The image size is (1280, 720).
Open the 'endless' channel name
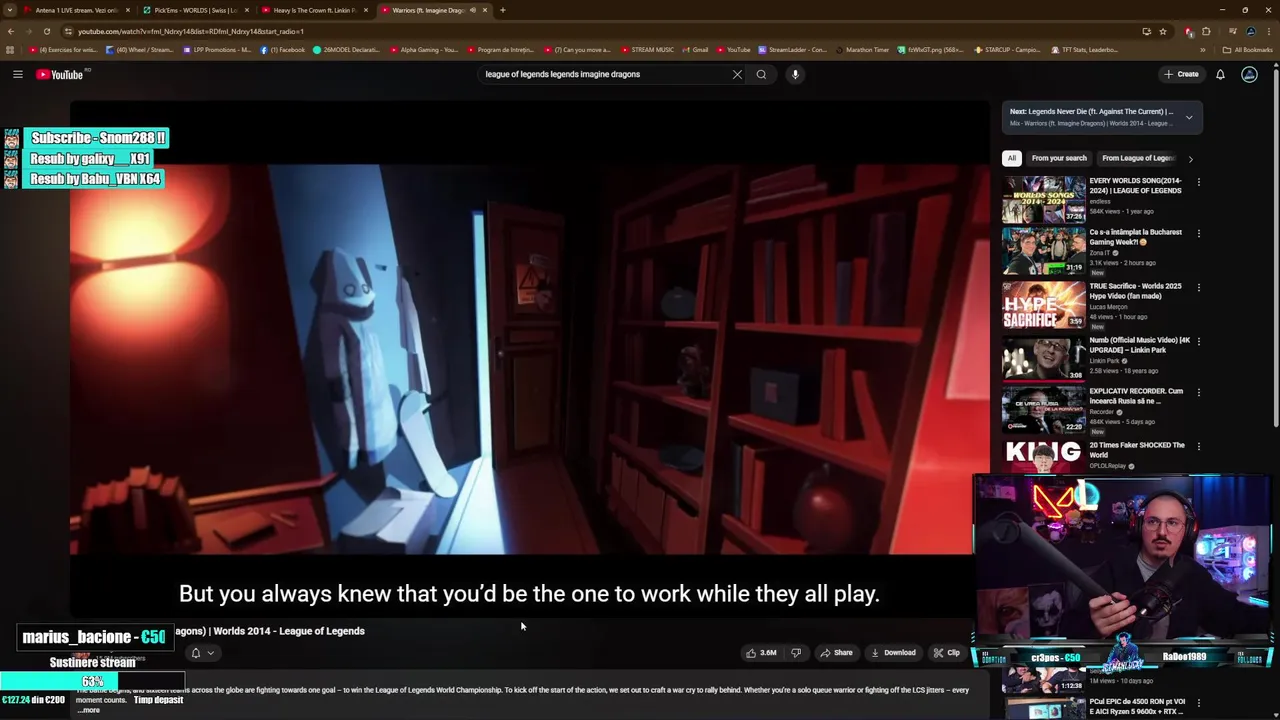pyautogui.click(x=1100, y=201)
